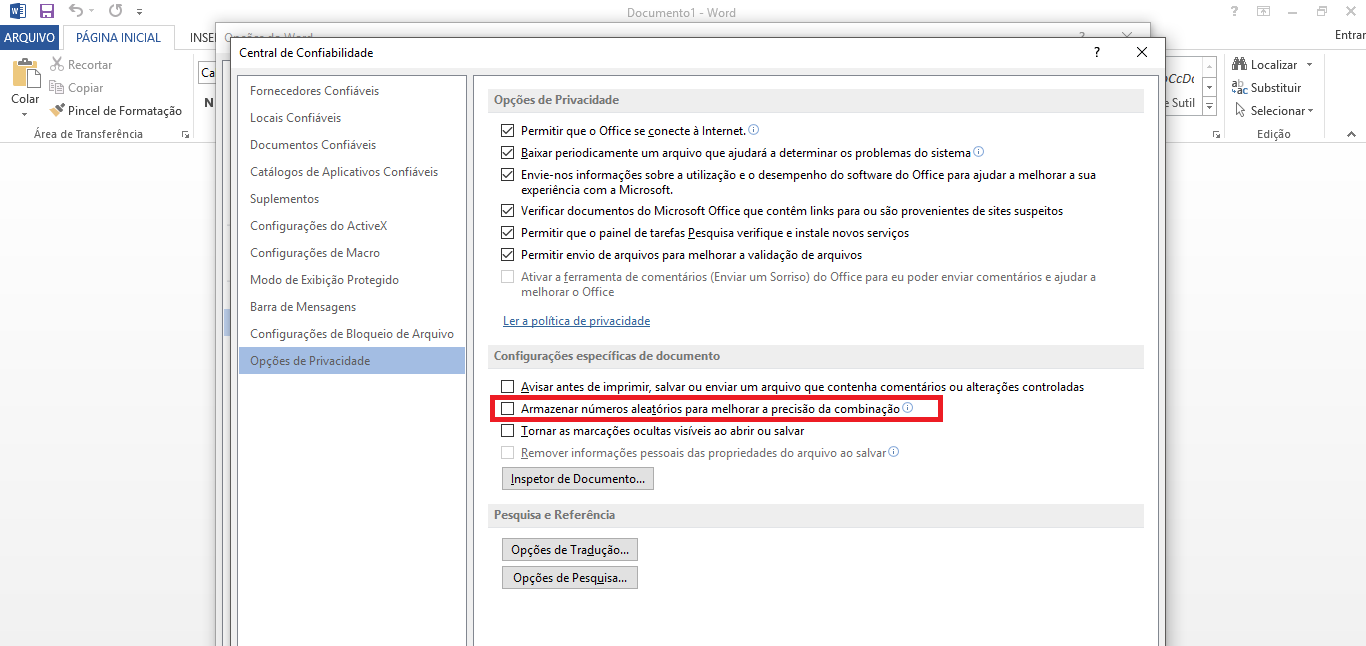This screenshot has height=646, width=1366.
Task: Select Modo de Exibição Protegido category
Action: (x=352, y=280)
